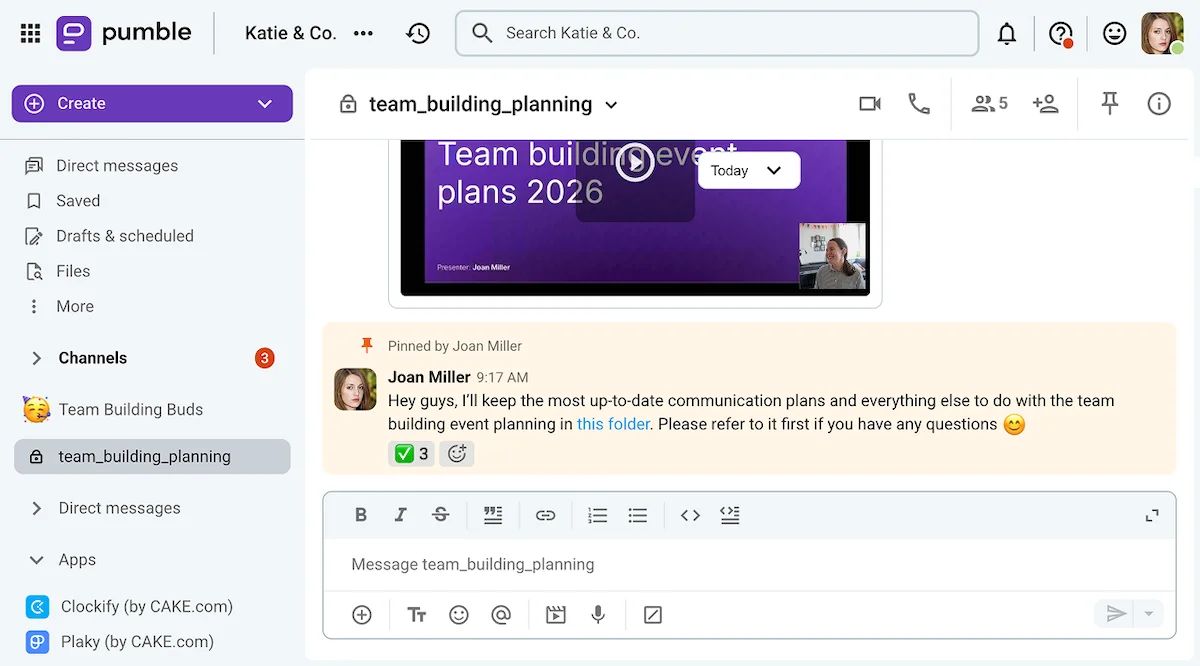
Task: Mention someone with the @ icon
Action: [x=501, y=615]
